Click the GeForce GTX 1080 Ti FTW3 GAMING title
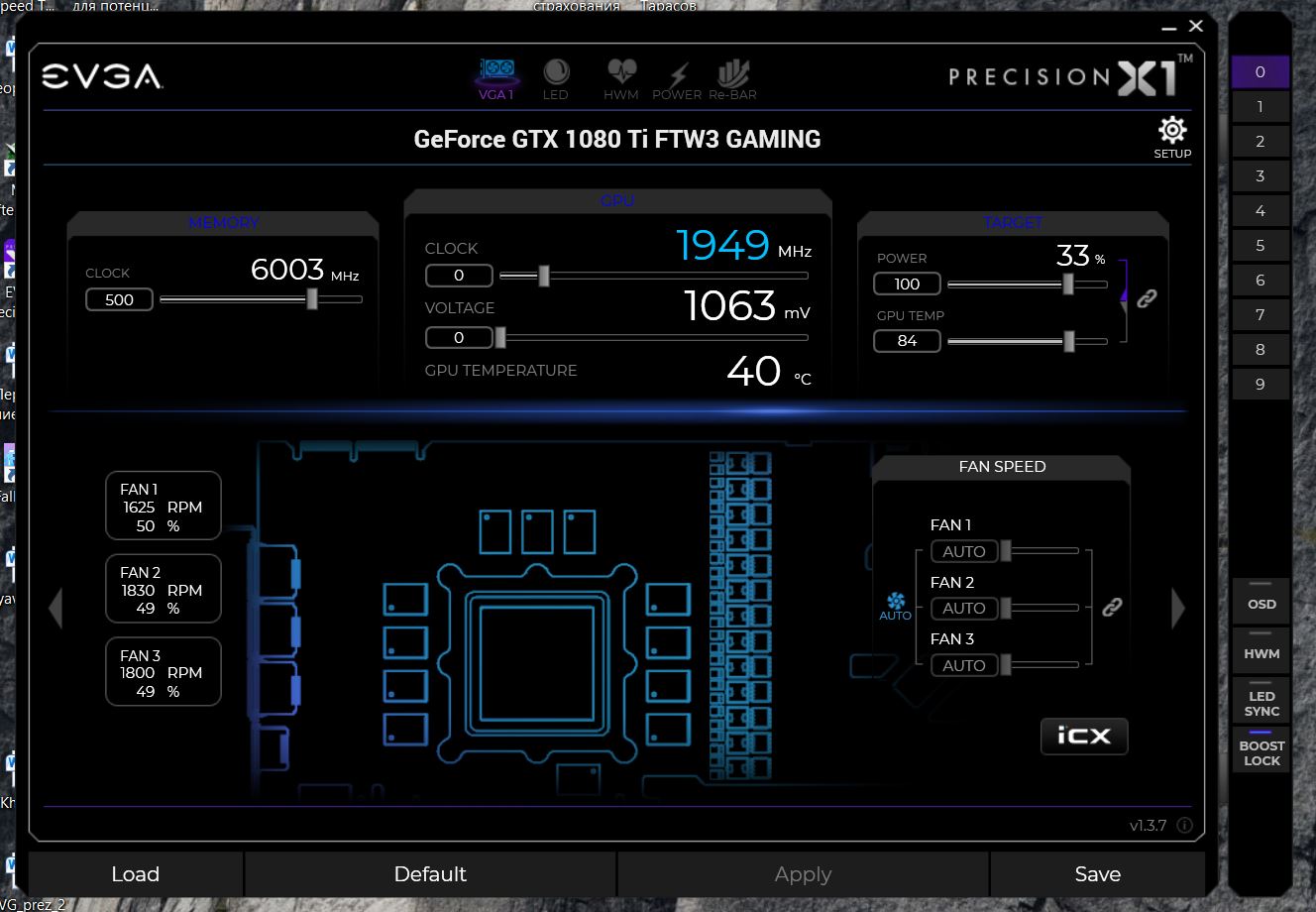The height and width of the screenshot is (912, 1316). [617, 139]
